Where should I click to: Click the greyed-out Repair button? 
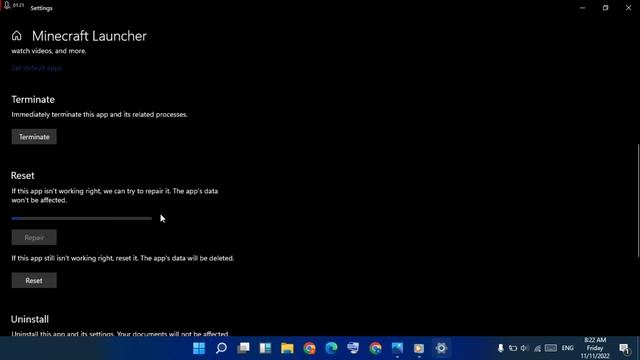click(34, 238)
